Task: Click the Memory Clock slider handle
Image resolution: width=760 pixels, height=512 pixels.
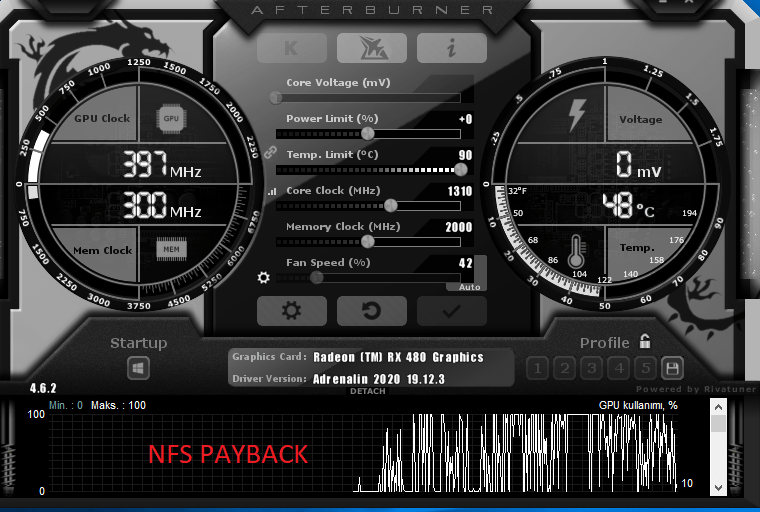Action: 368,241
